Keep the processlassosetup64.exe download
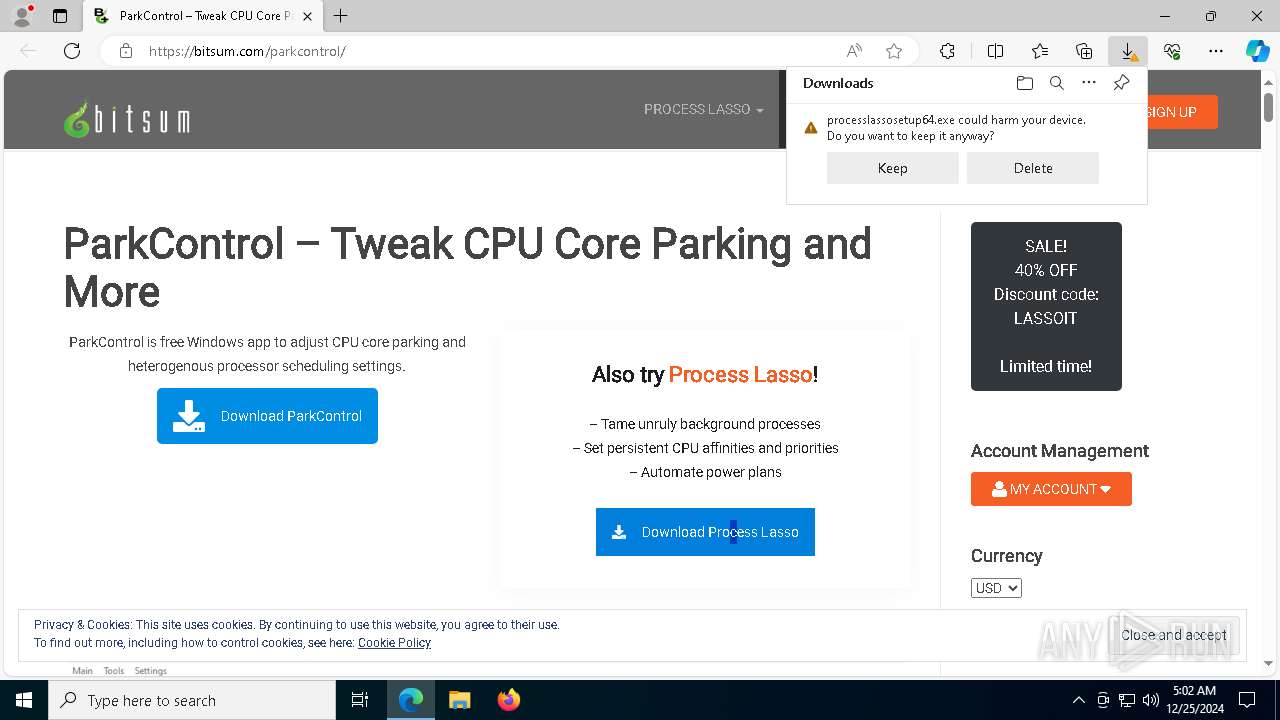The width and height of the screenshot is (1280, 720). [x=892, y=168]
